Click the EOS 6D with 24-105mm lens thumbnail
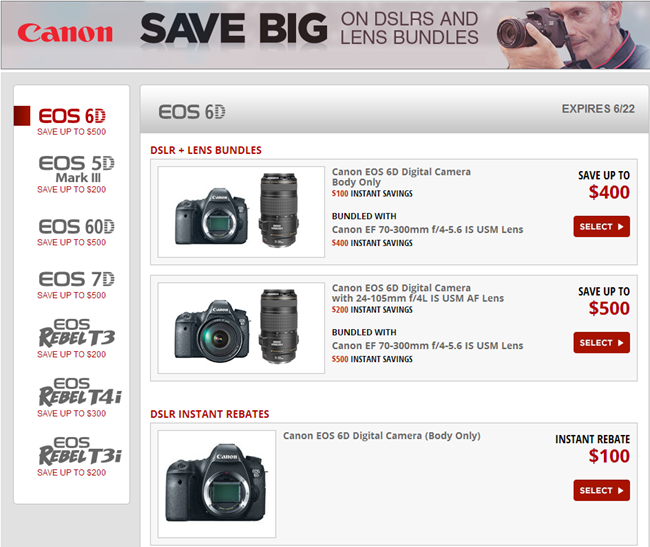Screen dimensions: 650x547 (241, 328)
